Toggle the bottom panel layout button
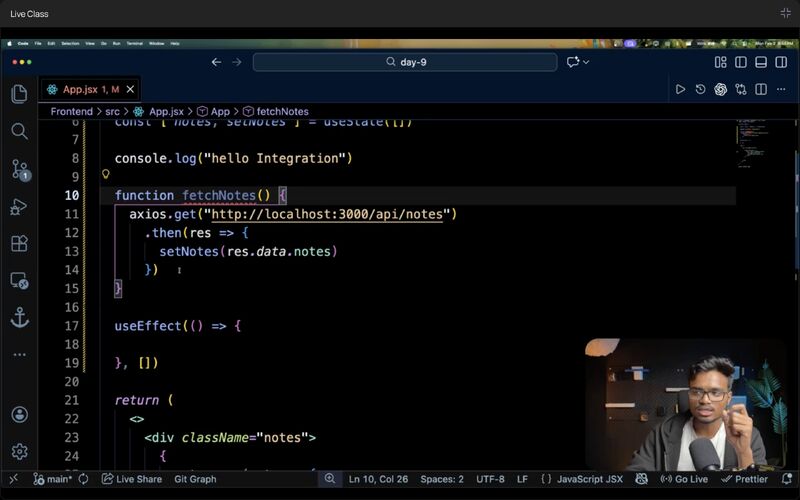 [x=761, y=62]
